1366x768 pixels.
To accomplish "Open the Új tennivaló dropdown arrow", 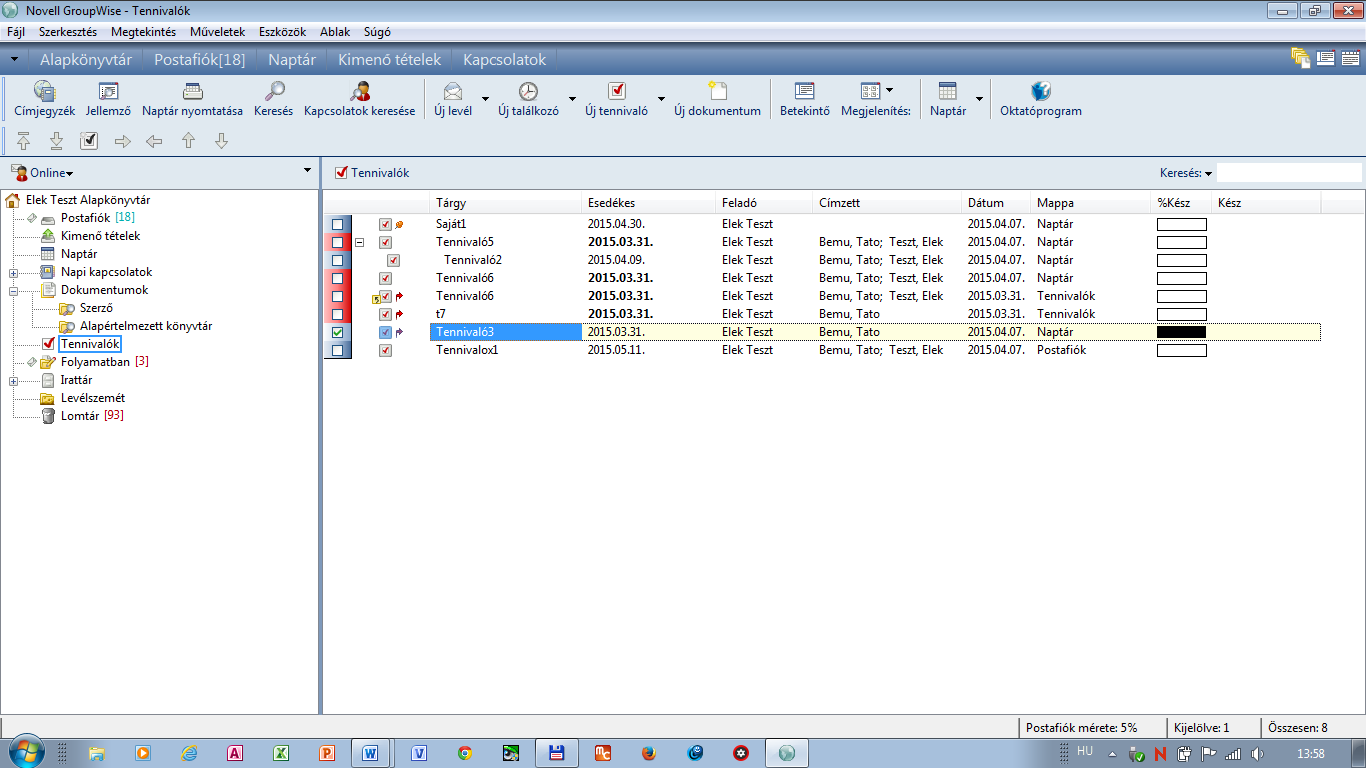I will point(661,99).
